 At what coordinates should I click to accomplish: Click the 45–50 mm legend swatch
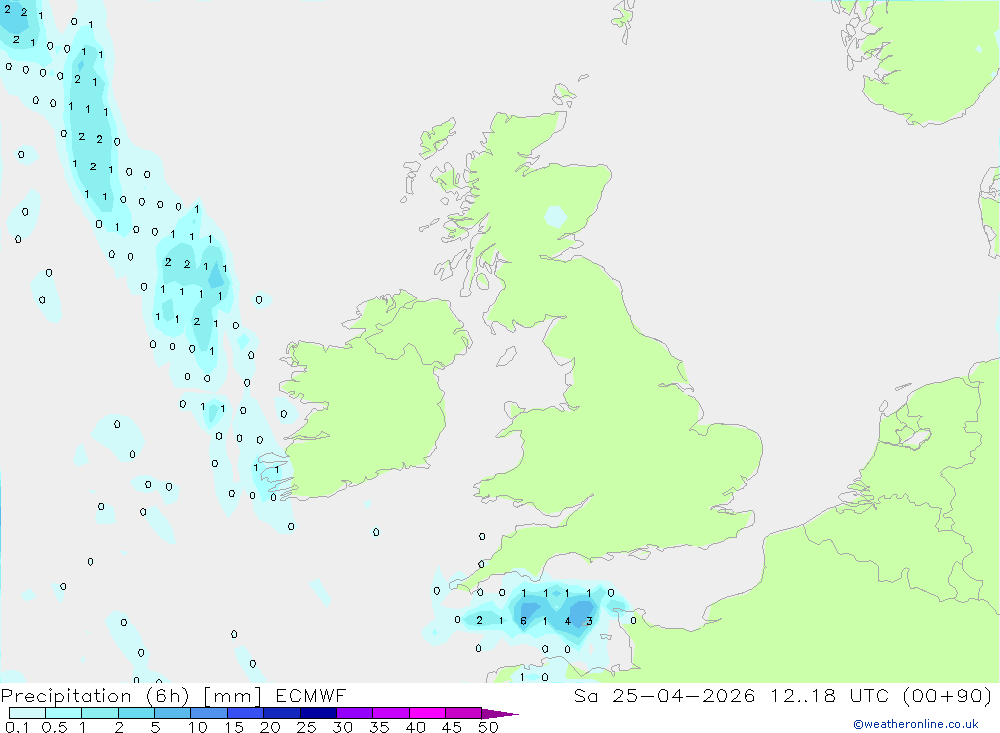(464, 713)
